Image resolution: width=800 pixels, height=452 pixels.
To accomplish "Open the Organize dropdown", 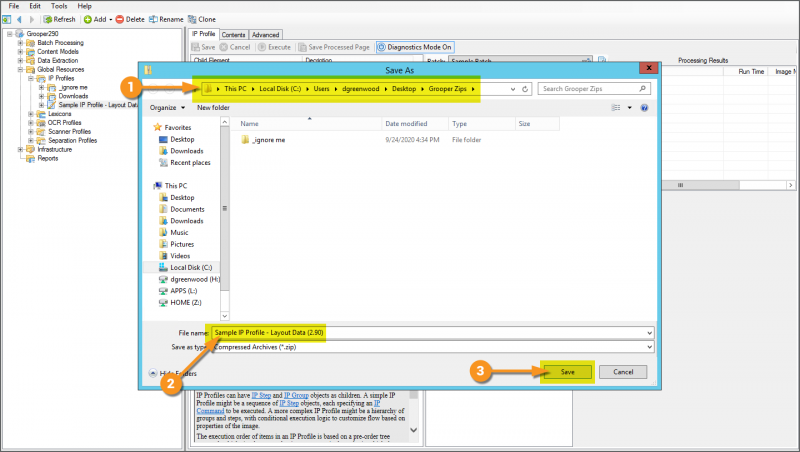I will pyautogui.click(x=167, y=108).
